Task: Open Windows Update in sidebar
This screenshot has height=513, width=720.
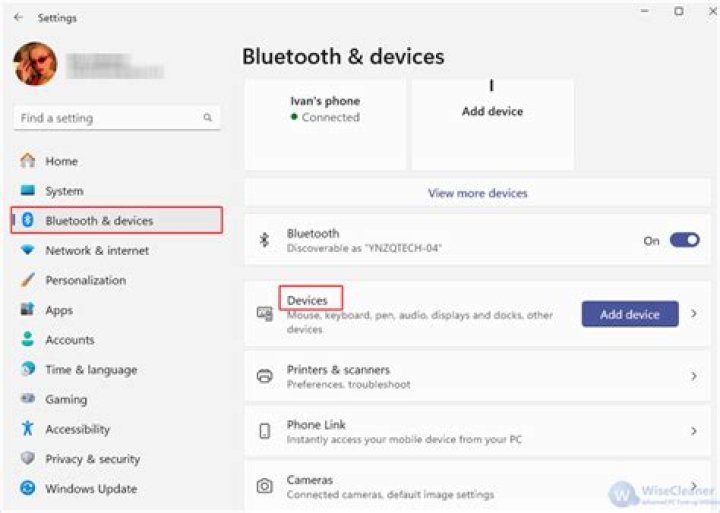Action: 117,489
